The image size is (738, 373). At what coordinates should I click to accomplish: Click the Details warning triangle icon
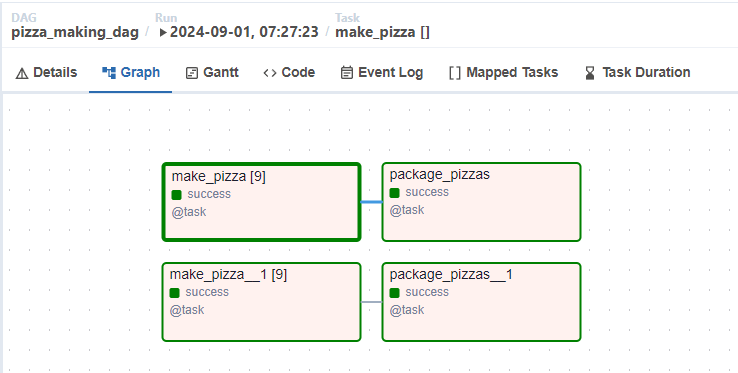click(22, 73)
